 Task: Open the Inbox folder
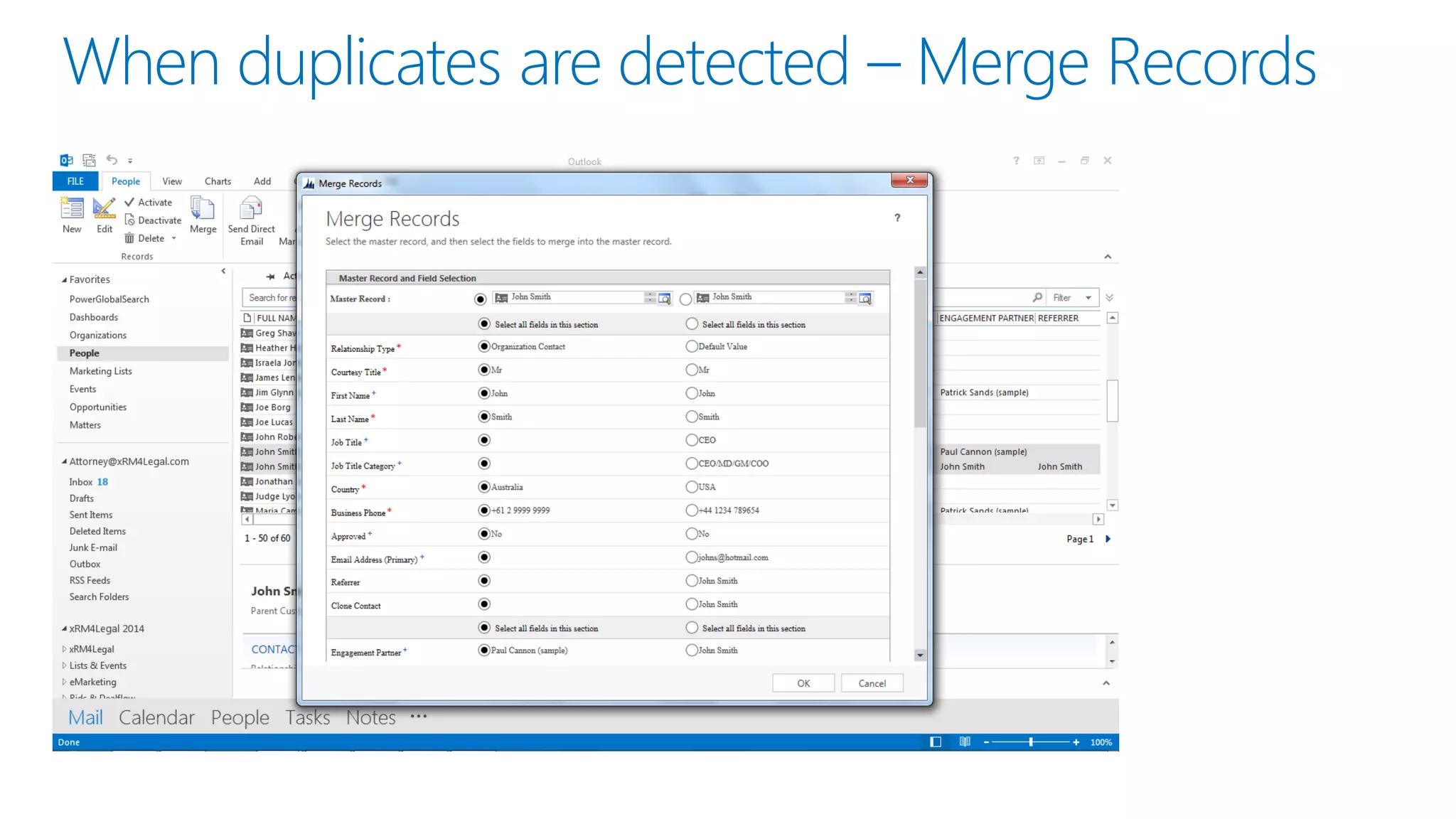(81, 482)
